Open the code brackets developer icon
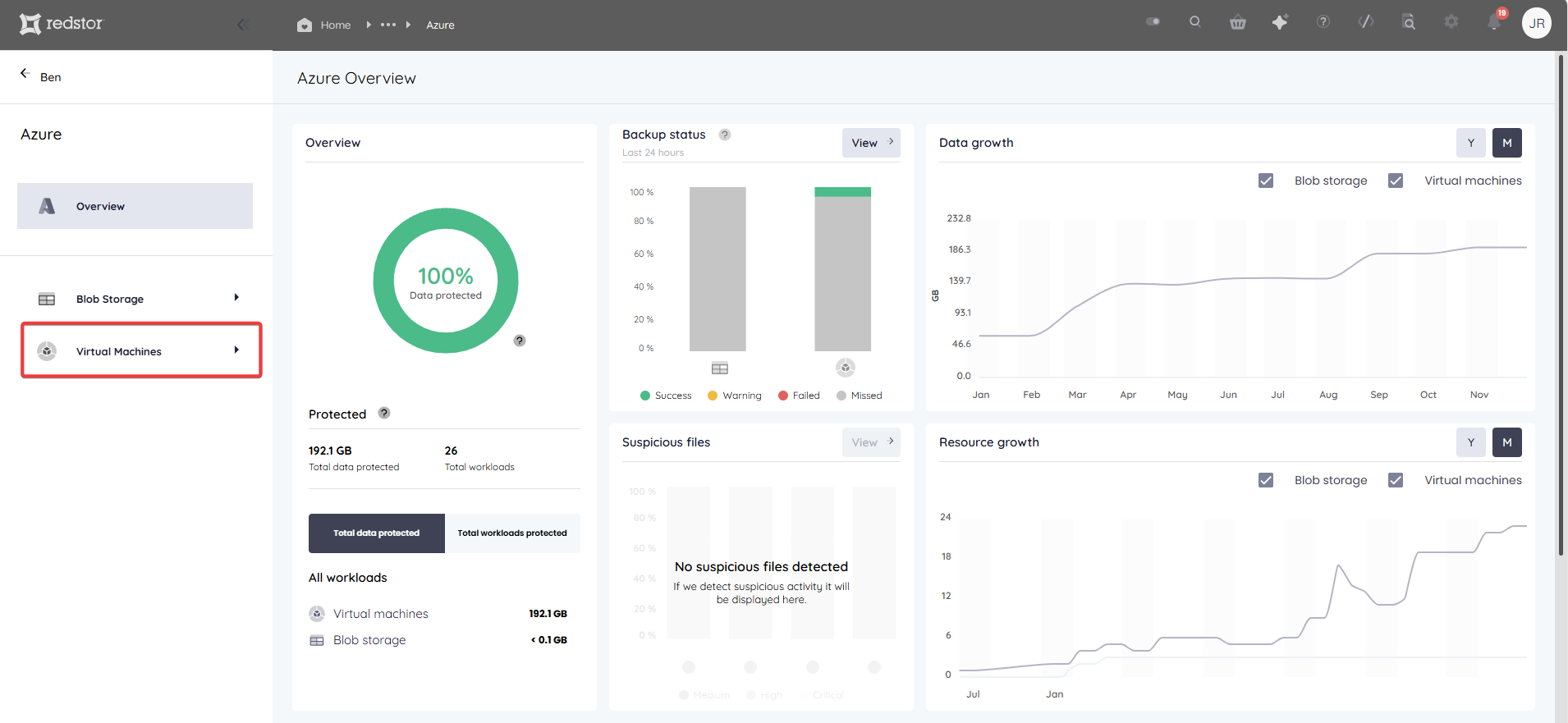Screen dimensions: 1568x723 coord(1366,22)
